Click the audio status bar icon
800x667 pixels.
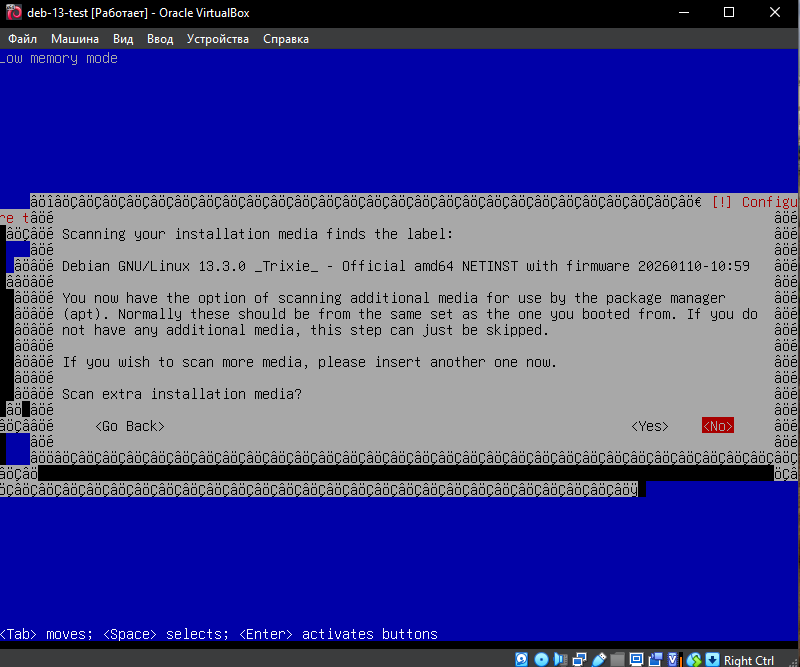coord(559,659)
